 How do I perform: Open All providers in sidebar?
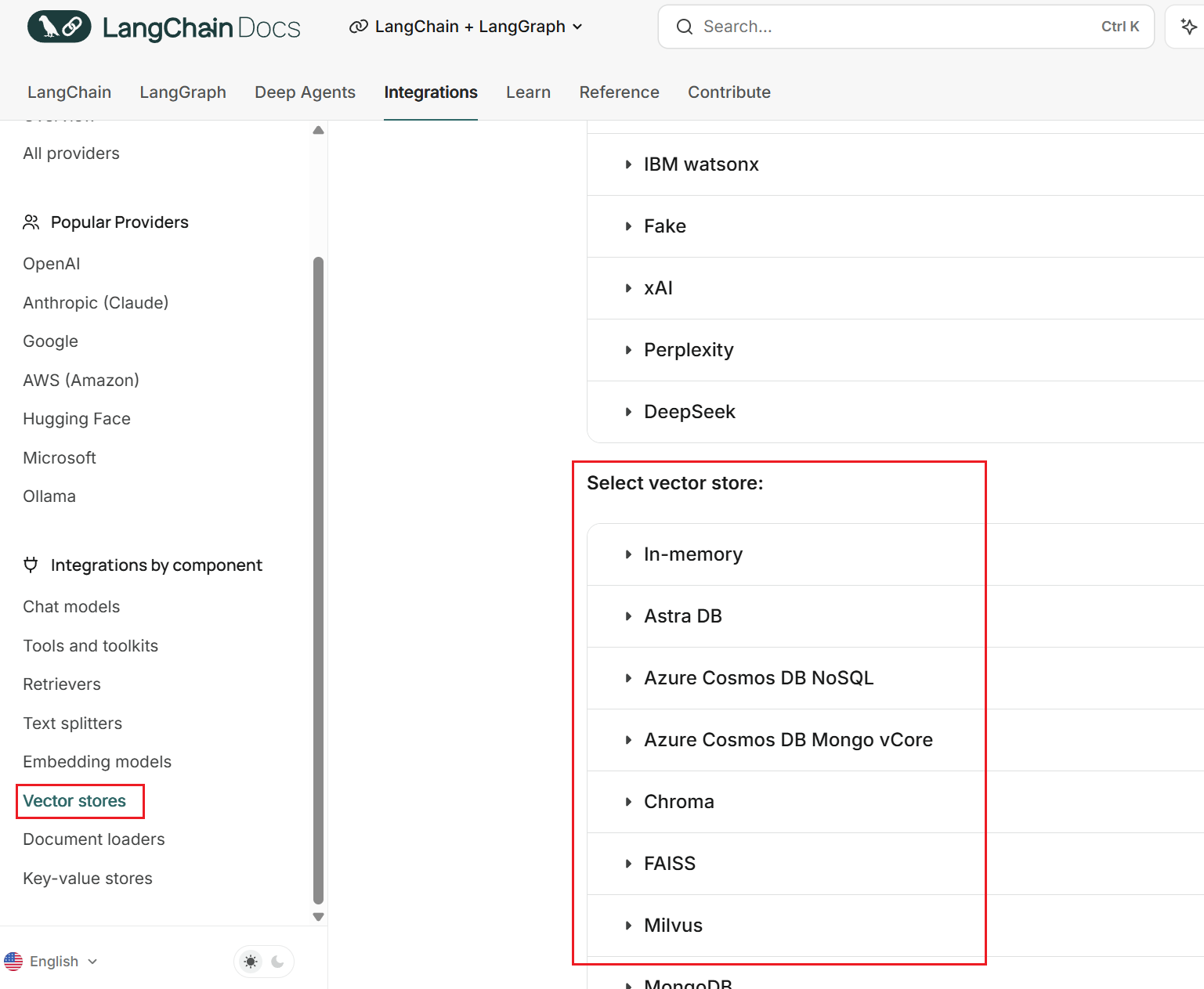[x=71, y=153]
